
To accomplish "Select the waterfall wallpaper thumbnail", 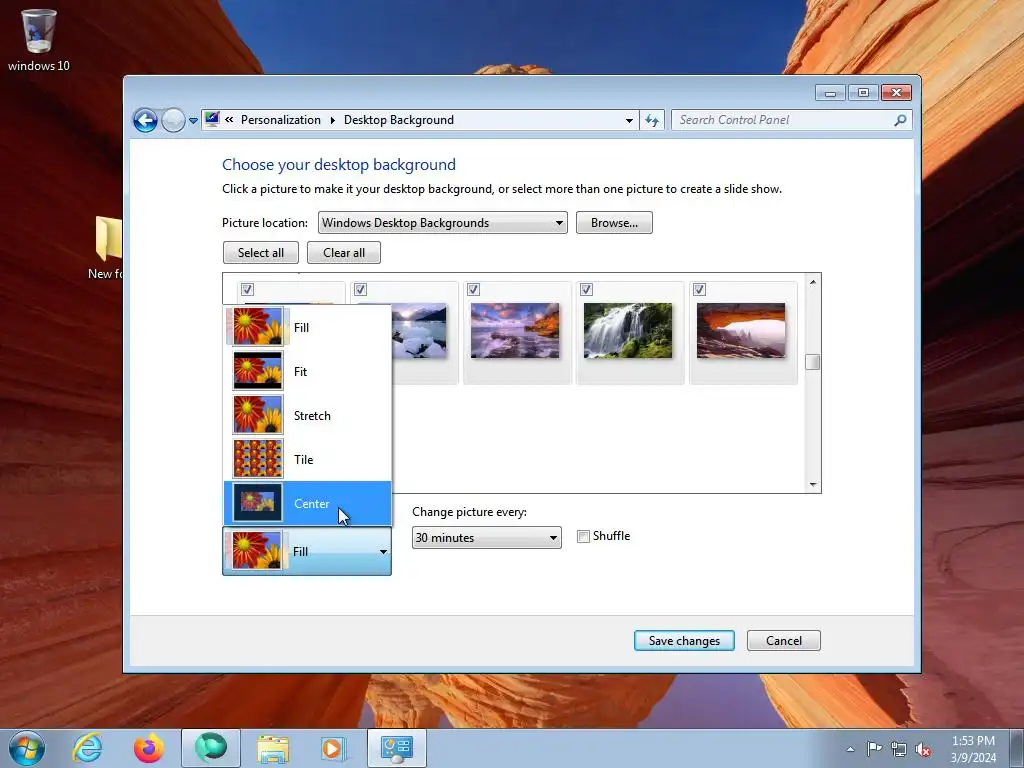I will [628, 330].
